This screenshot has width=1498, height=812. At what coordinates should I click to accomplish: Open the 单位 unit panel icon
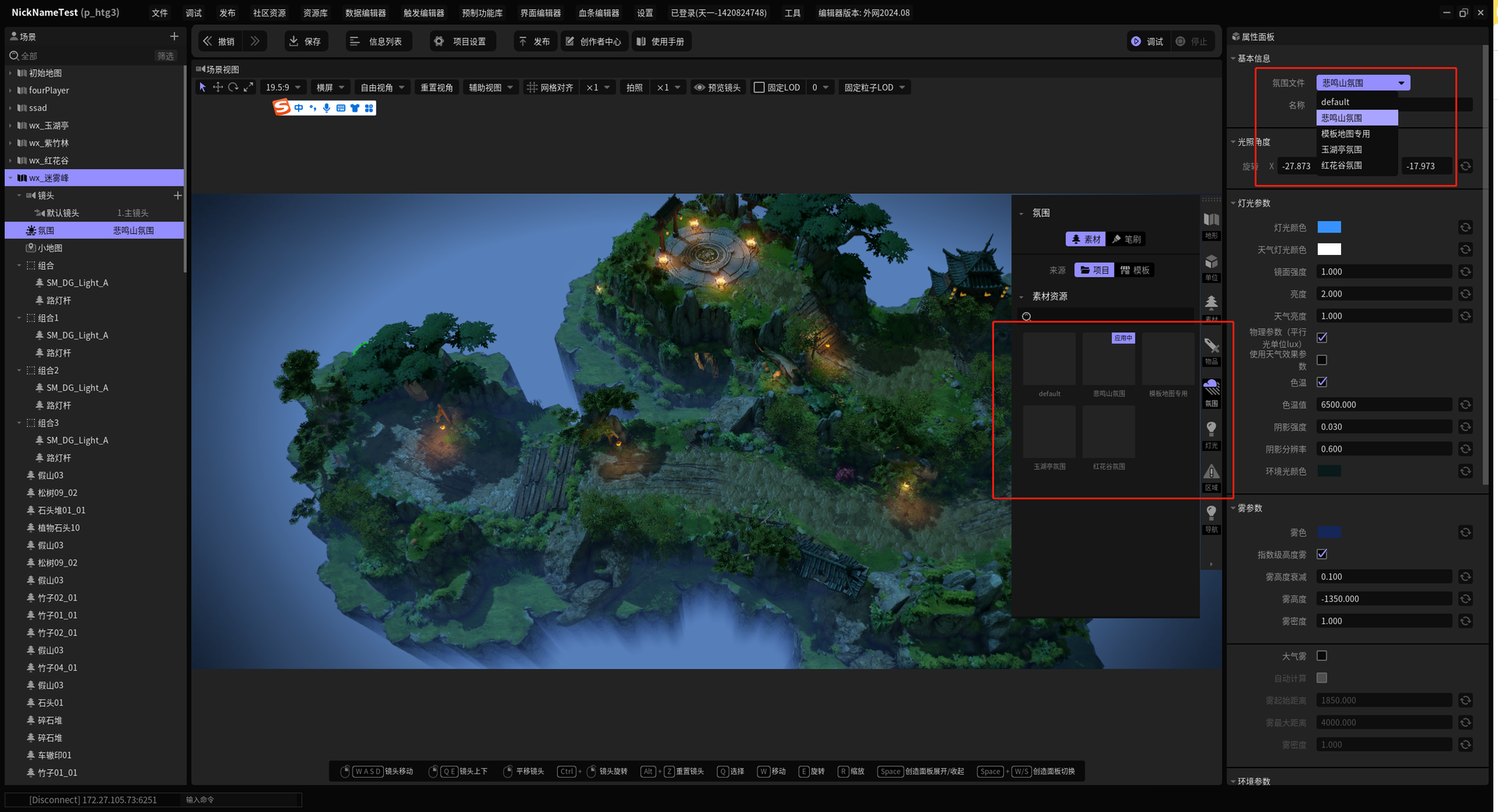point(1211,267)
